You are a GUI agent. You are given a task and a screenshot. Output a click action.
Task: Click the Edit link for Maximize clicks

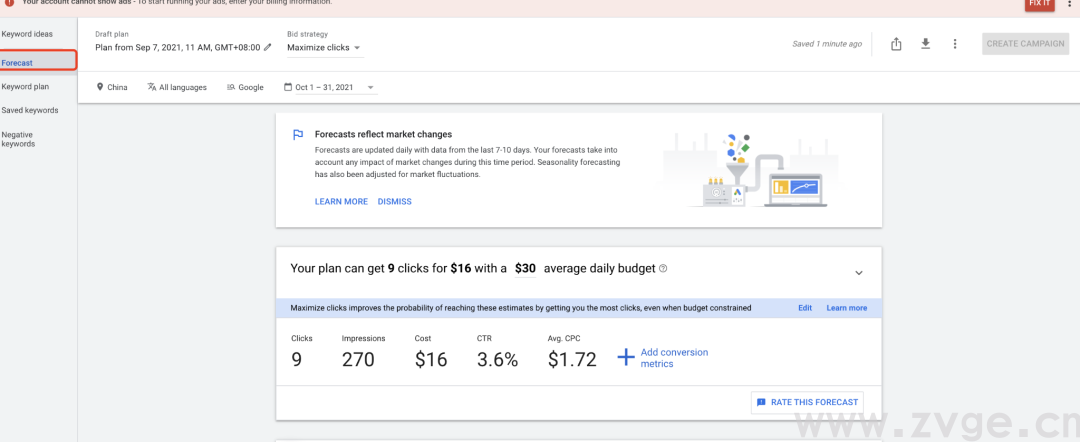click(804, 308)
